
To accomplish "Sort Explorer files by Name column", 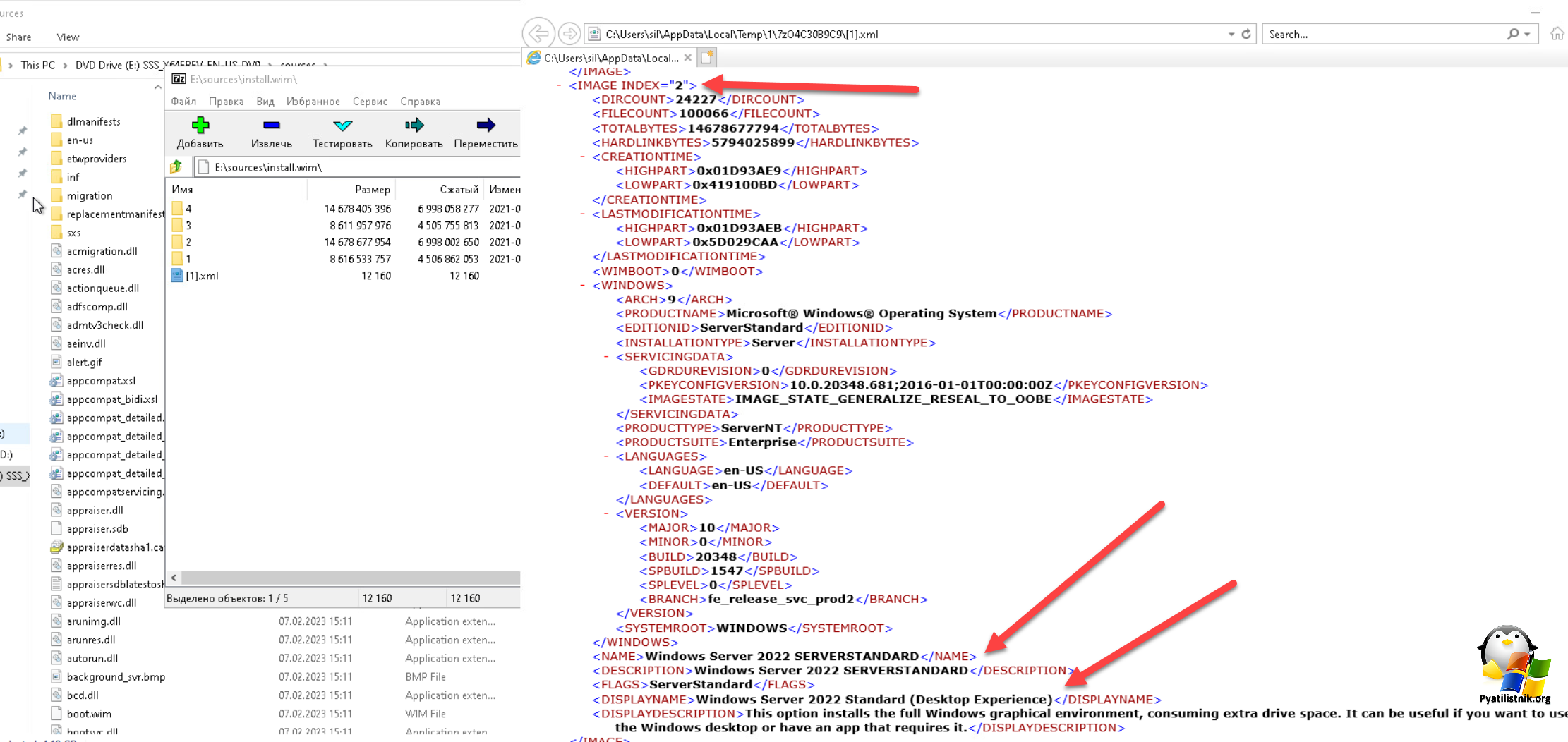I will pyautogui.click(x=62, y=96).
